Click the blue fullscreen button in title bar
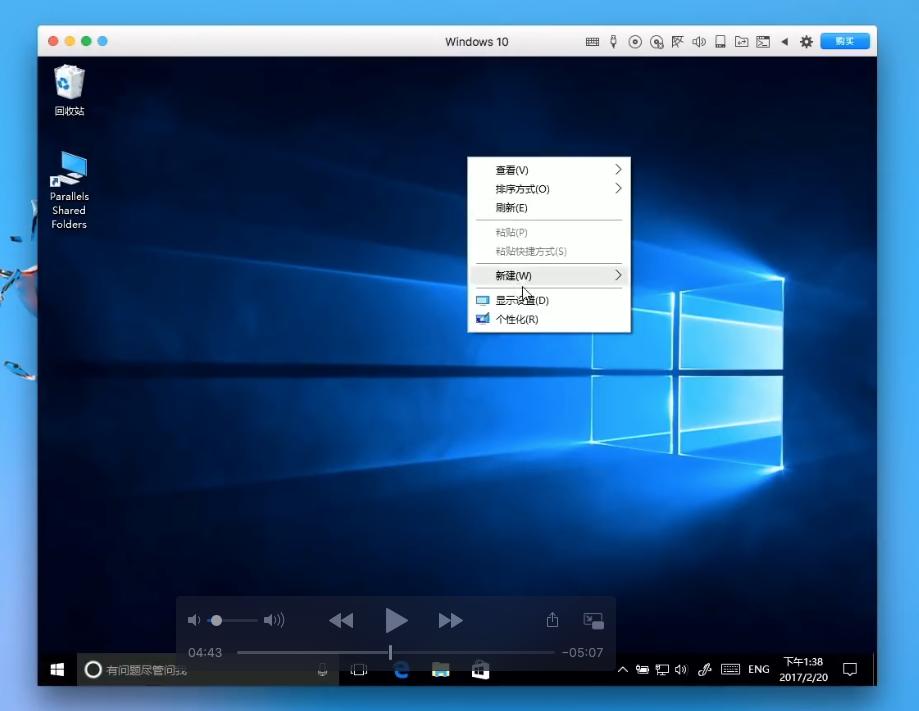 (103, 41)
